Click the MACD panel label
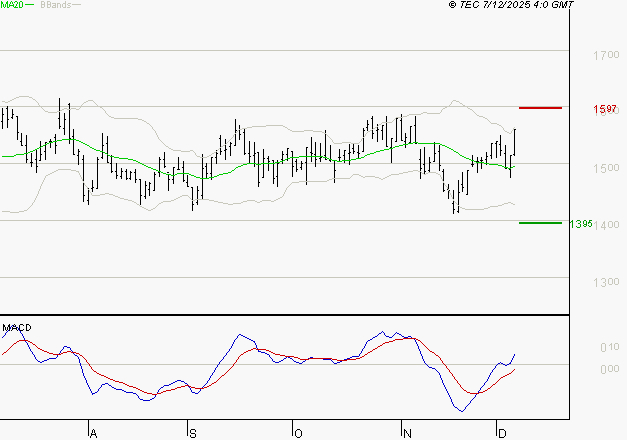This screenshot has height=440, width=627. click(x=17, y=328)
